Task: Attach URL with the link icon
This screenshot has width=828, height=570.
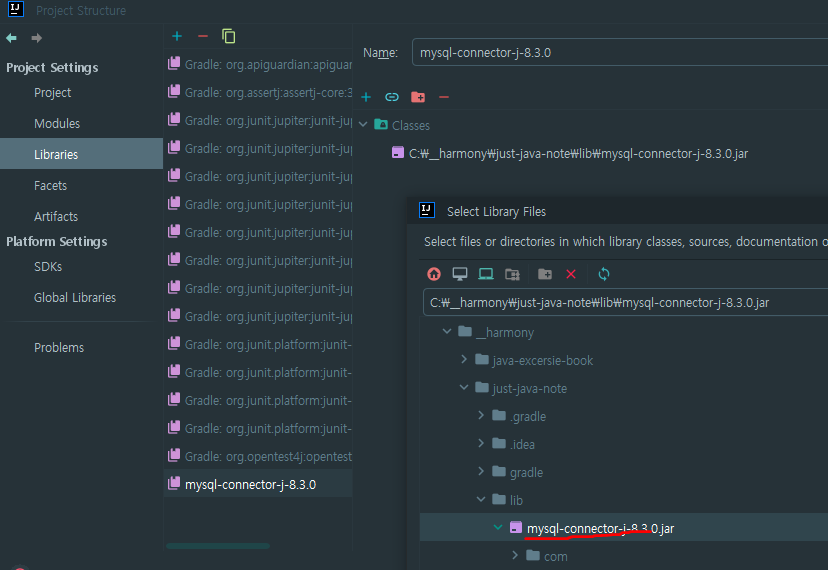Action: [392, 97]
